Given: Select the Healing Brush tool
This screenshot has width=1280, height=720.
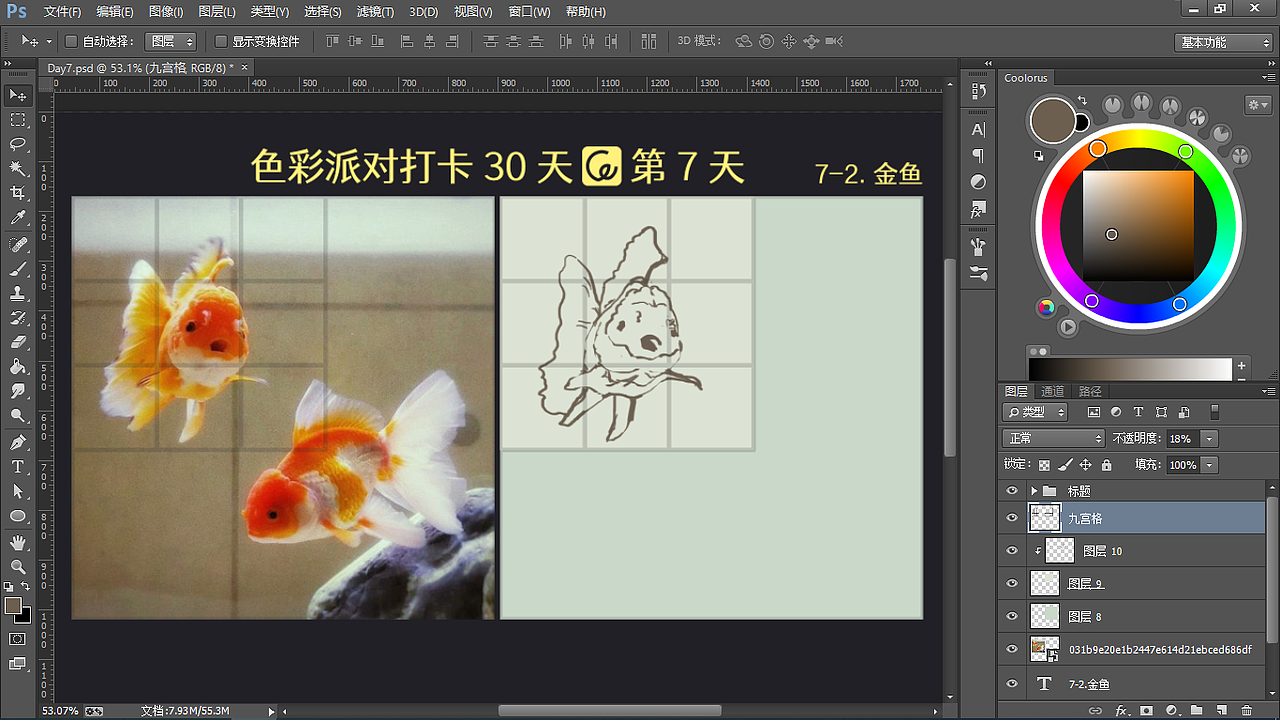Looking at the screenshot, I should tap(18, 245).
